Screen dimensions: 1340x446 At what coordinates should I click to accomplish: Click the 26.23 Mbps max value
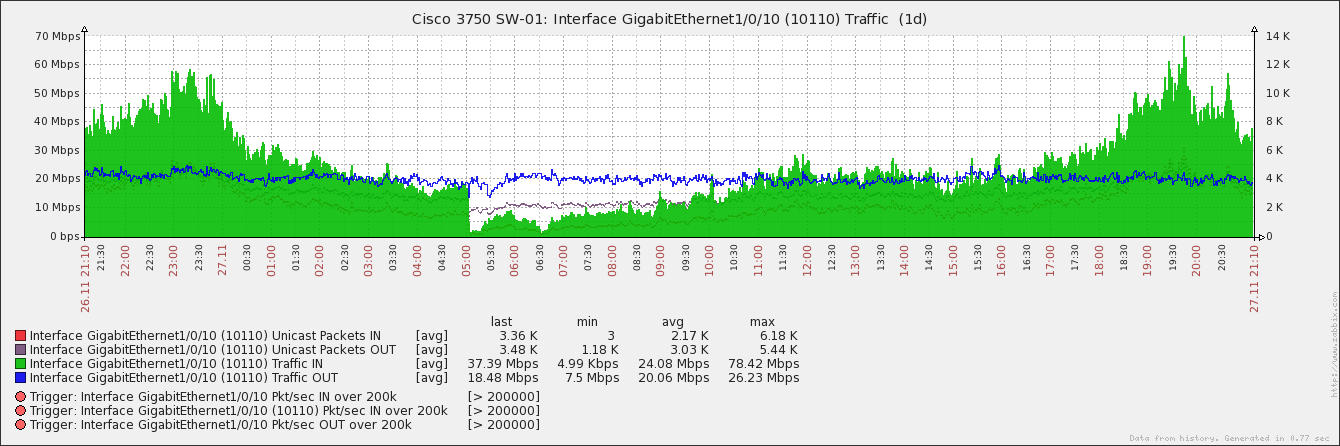tap(763, 378)
